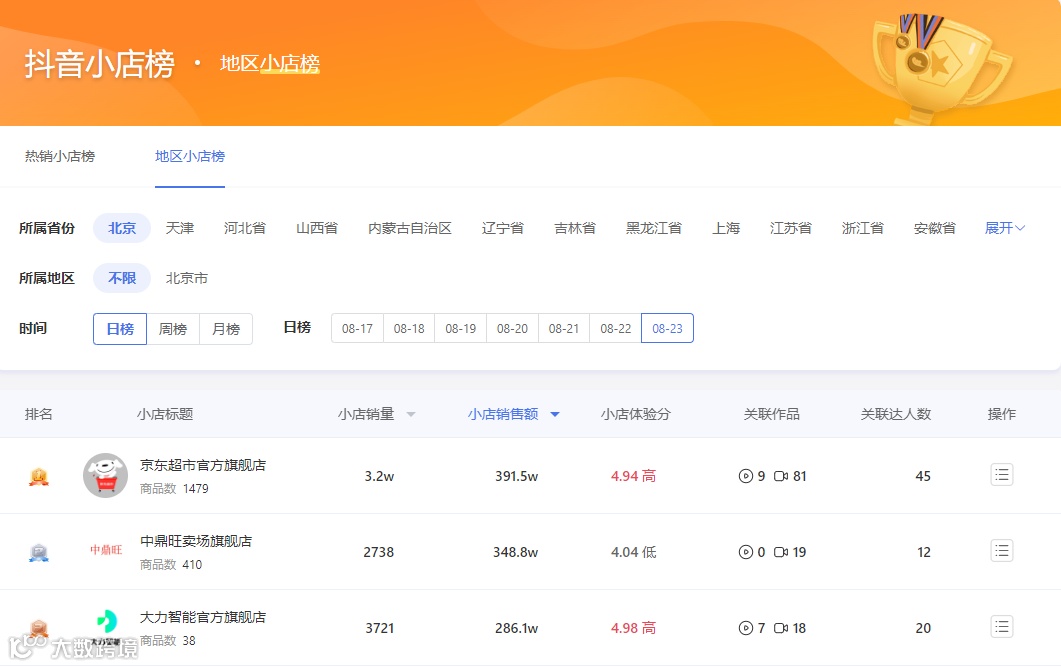Screen dimensions: 1061x667
Task: Click video play icon in 中鼎旺 row
Action: [x=745, y=552]
